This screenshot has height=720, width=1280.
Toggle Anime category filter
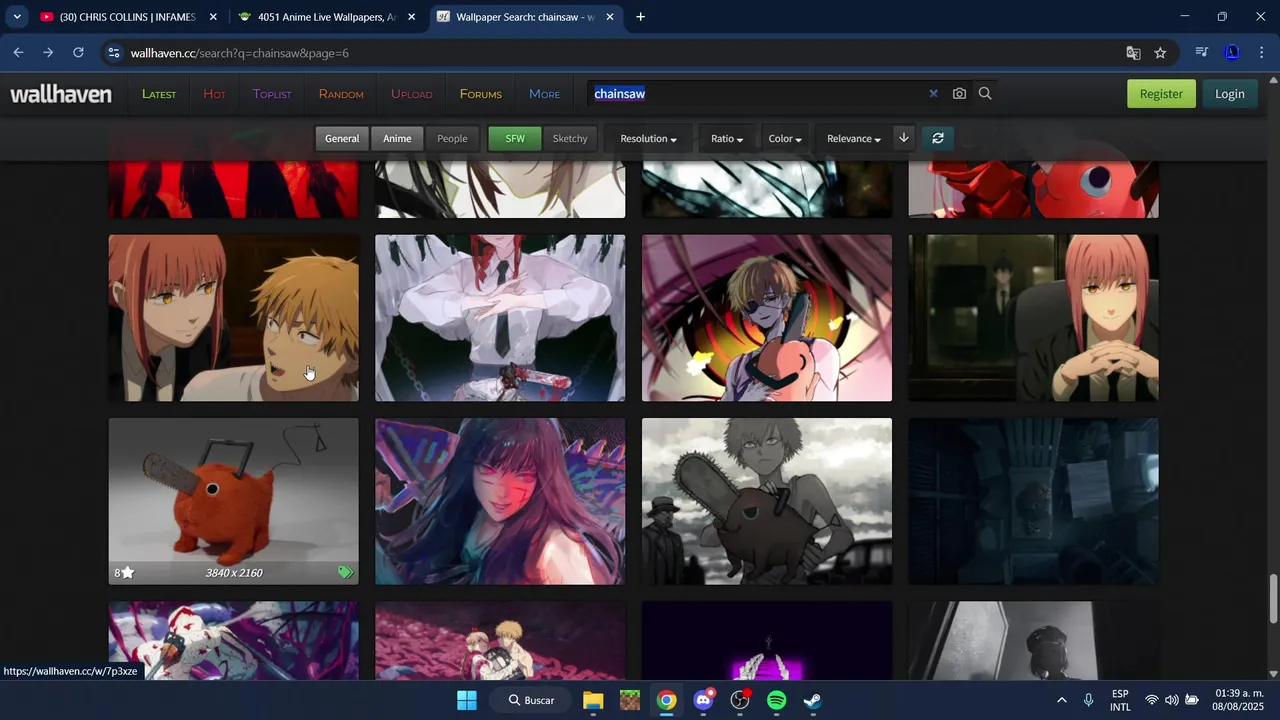click(x=397, y=138)
